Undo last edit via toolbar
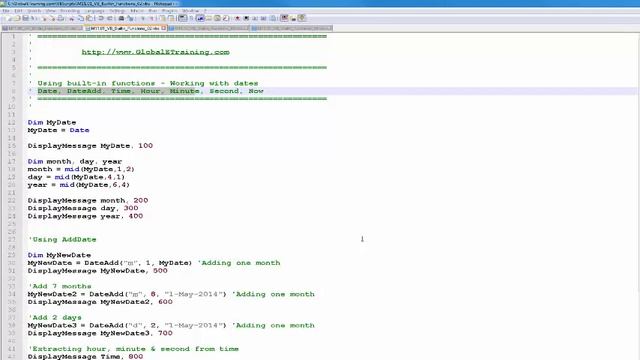640x360 pixels. (100, 18)
